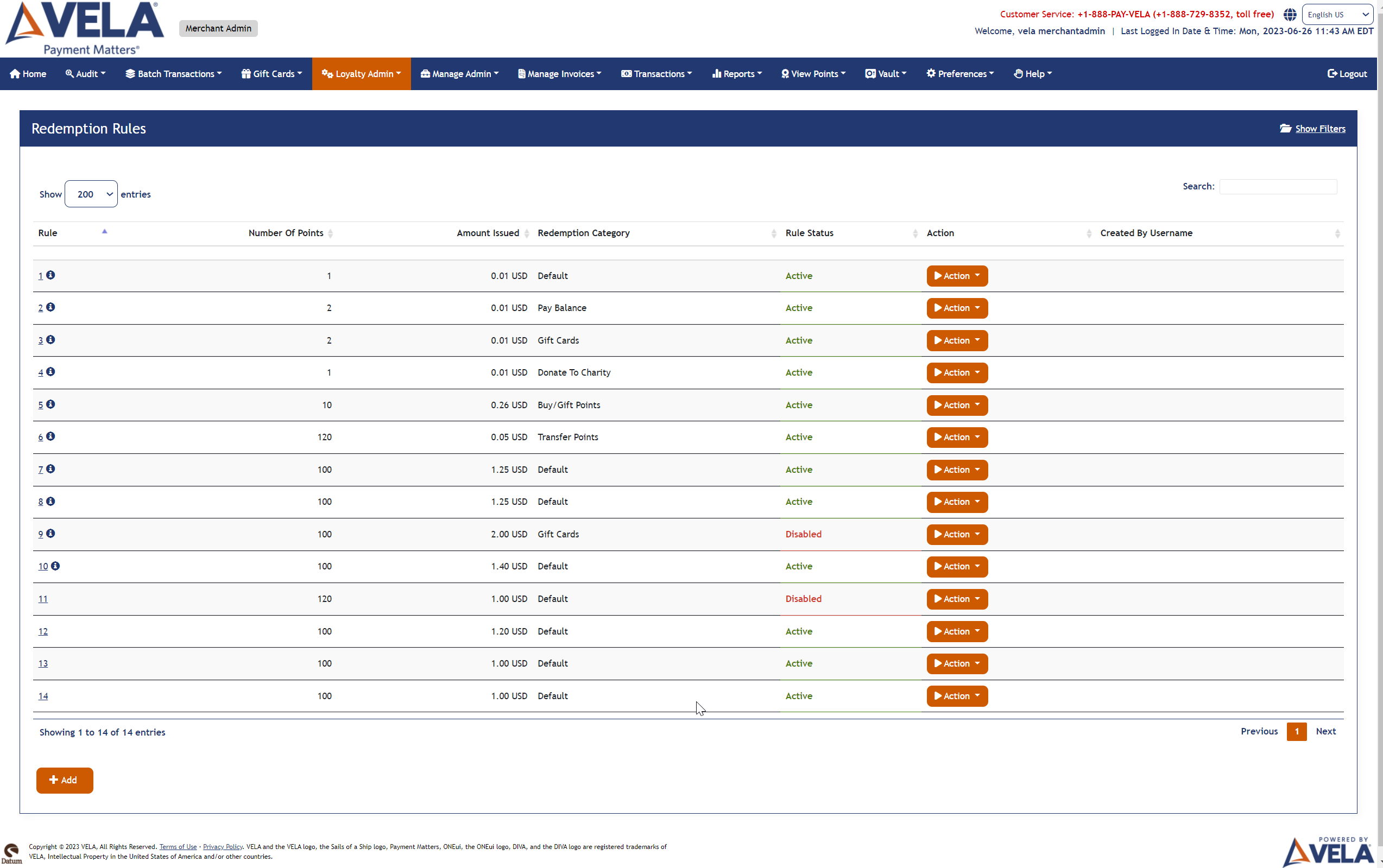
Task: Open Action dropdown for Buy/Gift Points rule
Action: pyautogui.click(x=957, y=405)
